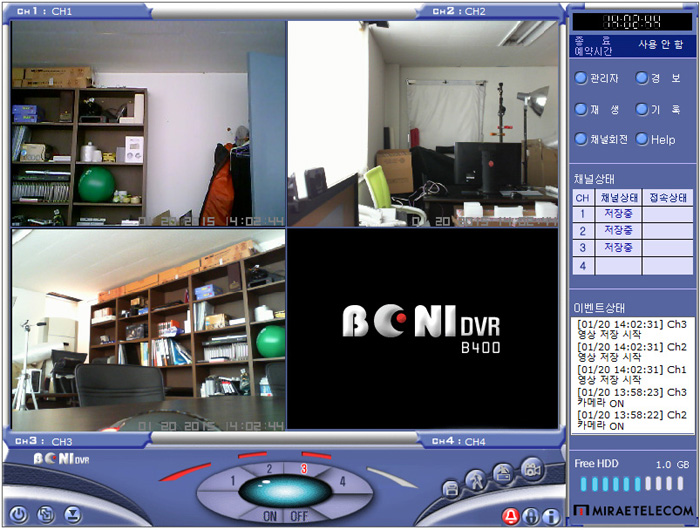Image resolution: width=700 pixels, height=530 pixels.
Task: Click the channel 4 row number cell
Action: (583, 266)
